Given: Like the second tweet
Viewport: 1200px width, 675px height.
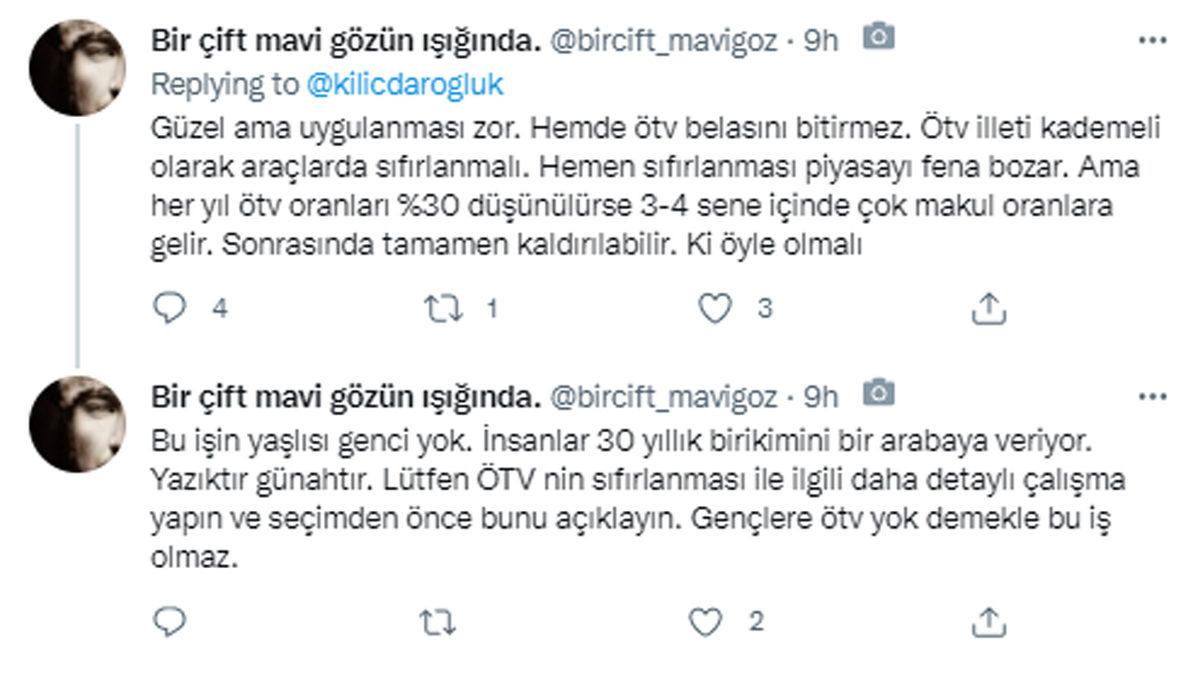Looking at the screenshot, I should point(706,623).
